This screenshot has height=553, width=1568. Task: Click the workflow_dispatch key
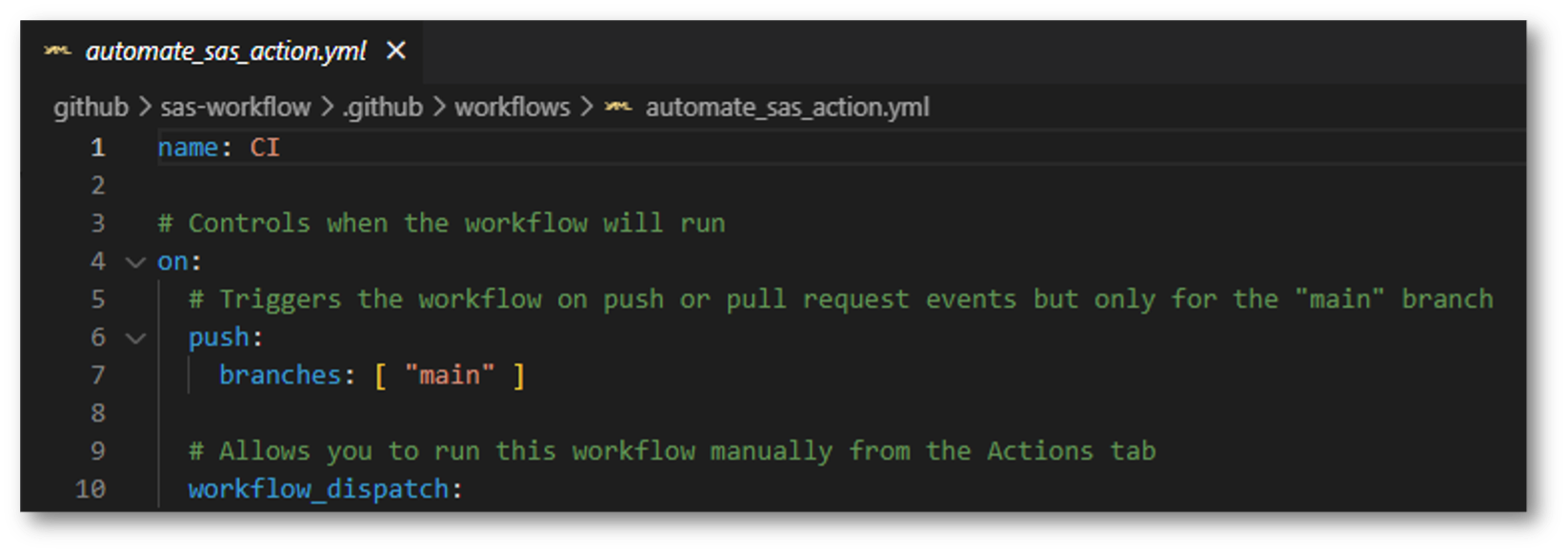(318, 489)
